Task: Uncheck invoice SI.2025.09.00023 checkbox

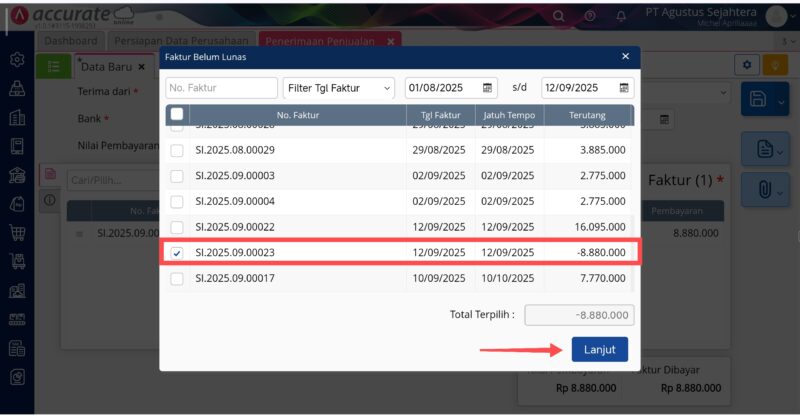Action: 177,253
